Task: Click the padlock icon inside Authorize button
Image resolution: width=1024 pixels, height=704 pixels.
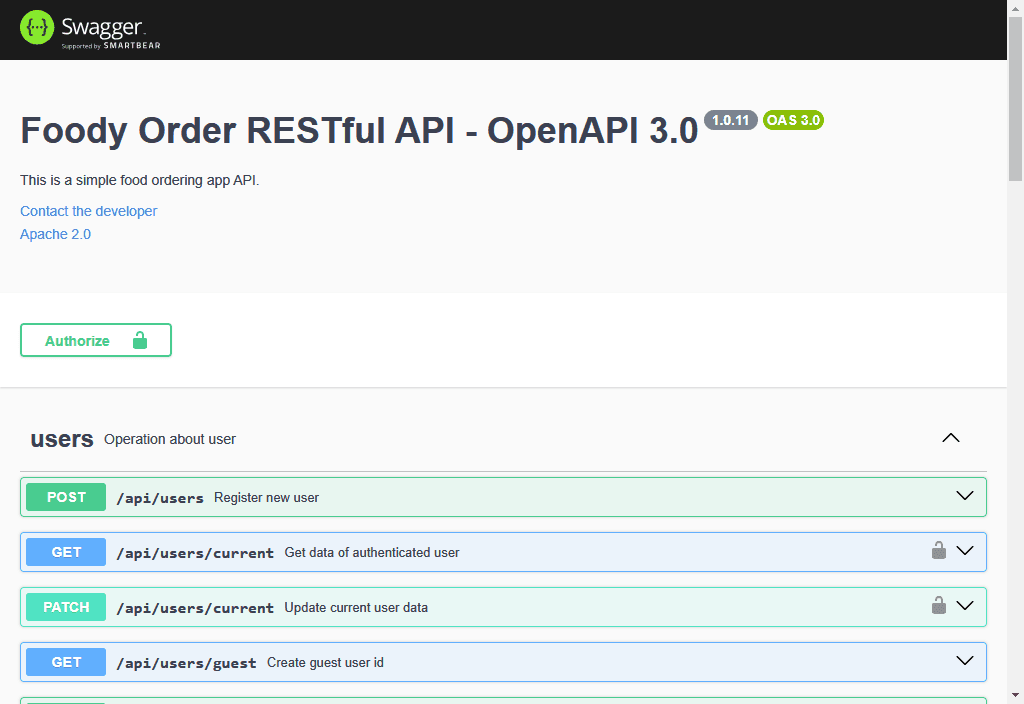Action: [140, 340]
